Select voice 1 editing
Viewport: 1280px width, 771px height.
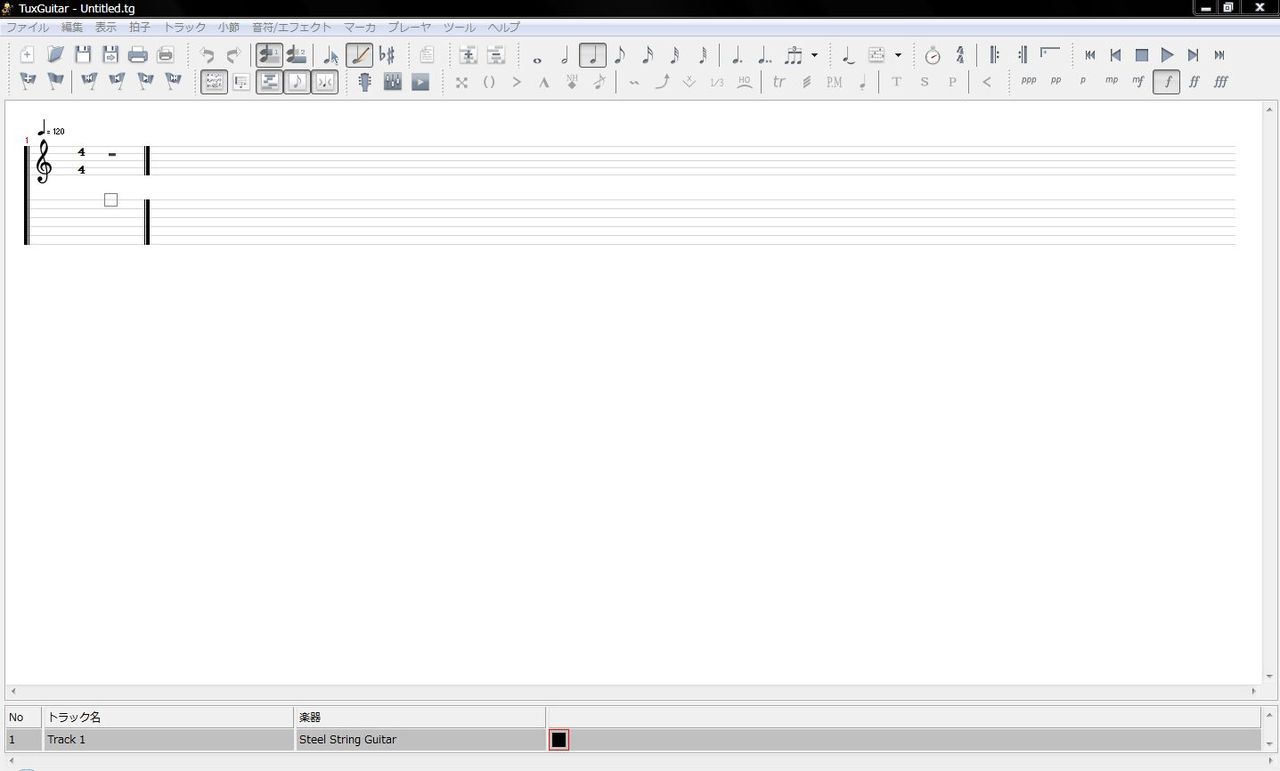coord(268,55)
